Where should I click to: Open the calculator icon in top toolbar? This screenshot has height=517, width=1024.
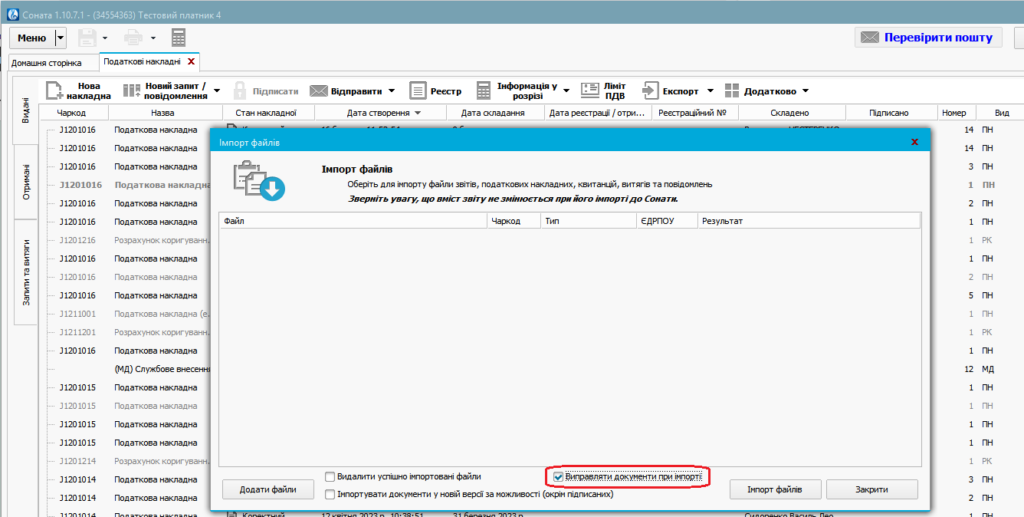tap(178, 38)
